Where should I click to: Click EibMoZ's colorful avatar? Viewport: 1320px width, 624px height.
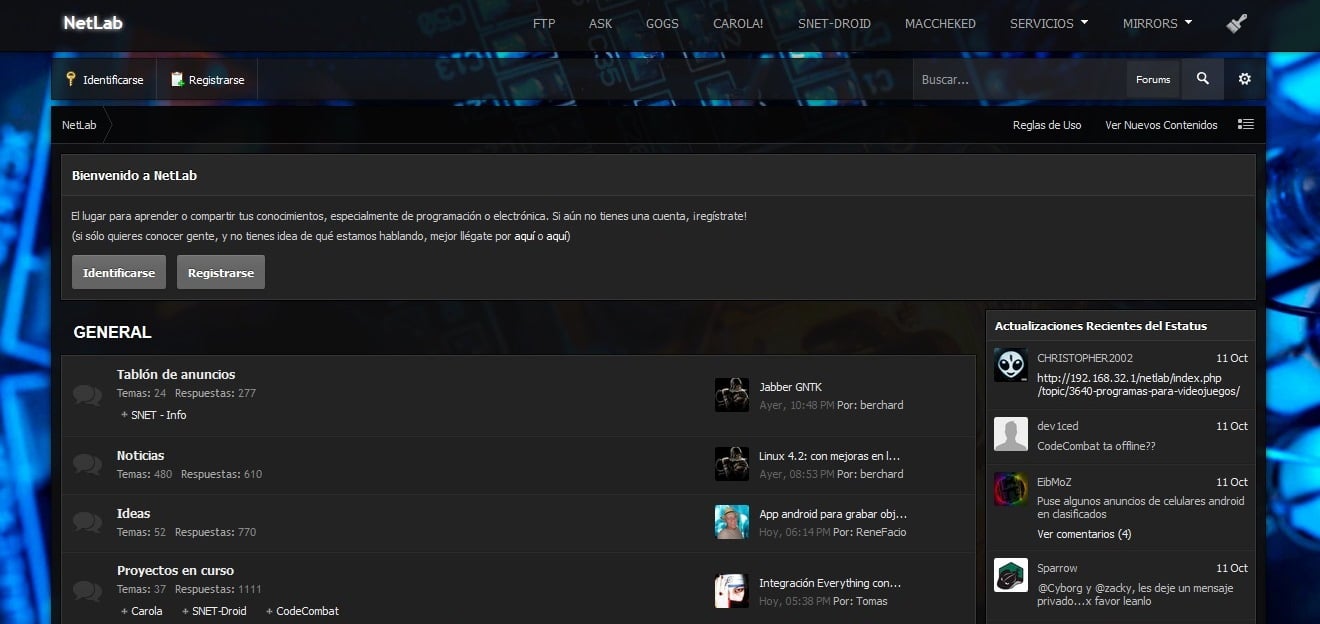point(1011,489)
